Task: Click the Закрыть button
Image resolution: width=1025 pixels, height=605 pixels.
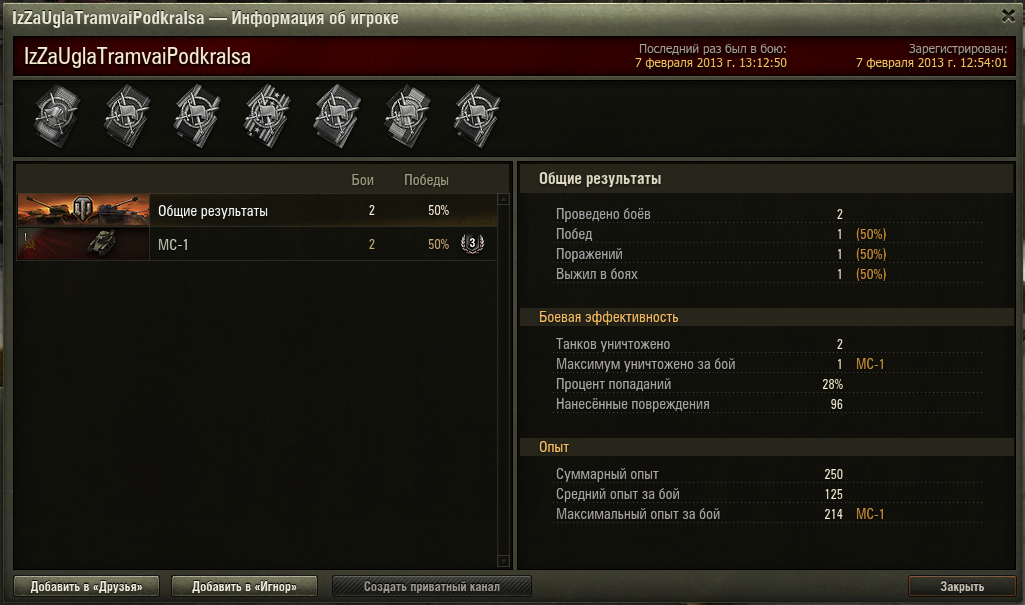Action: click(962, 586)
